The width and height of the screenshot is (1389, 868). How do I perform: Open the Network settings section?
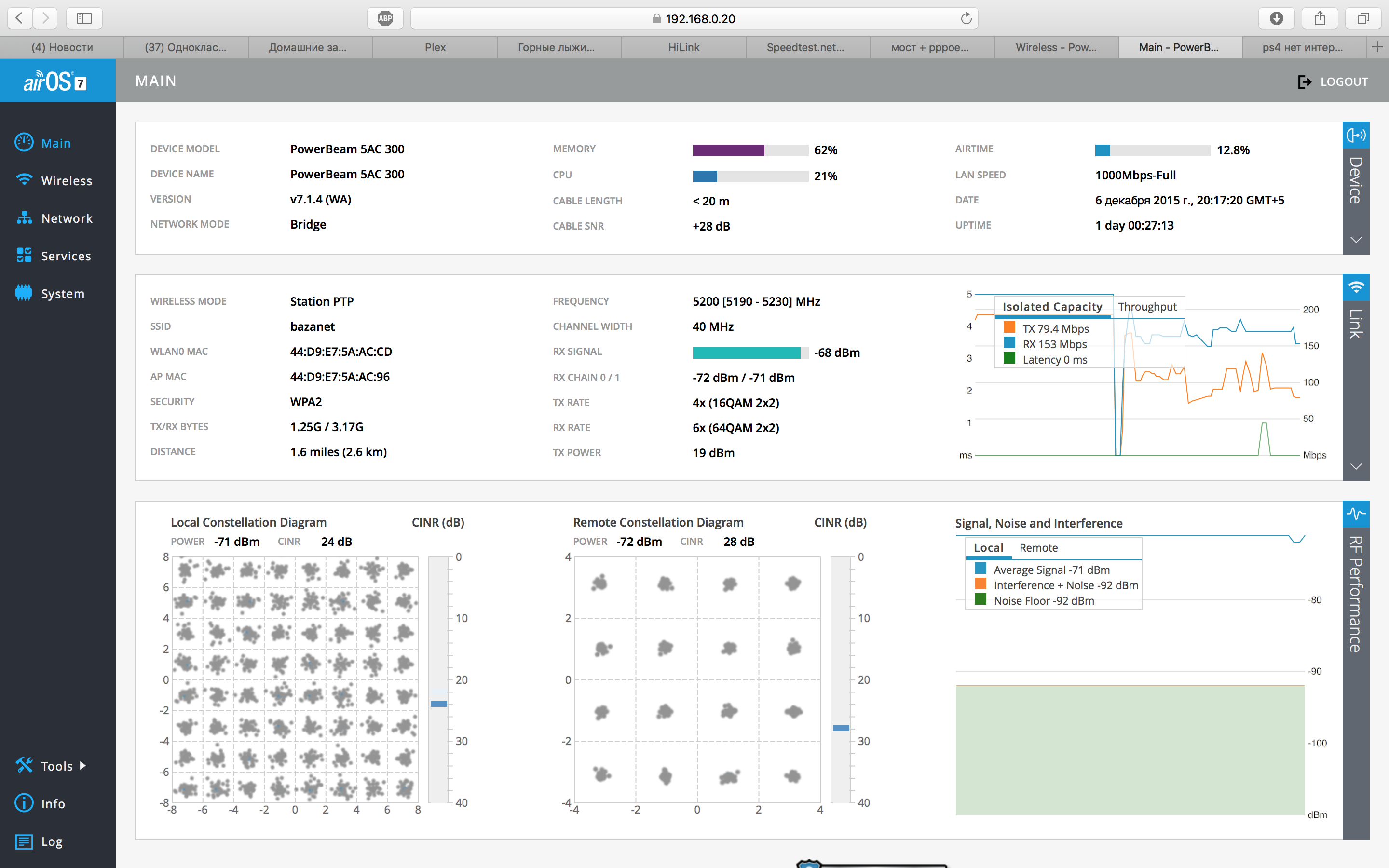tap(54, 218)
